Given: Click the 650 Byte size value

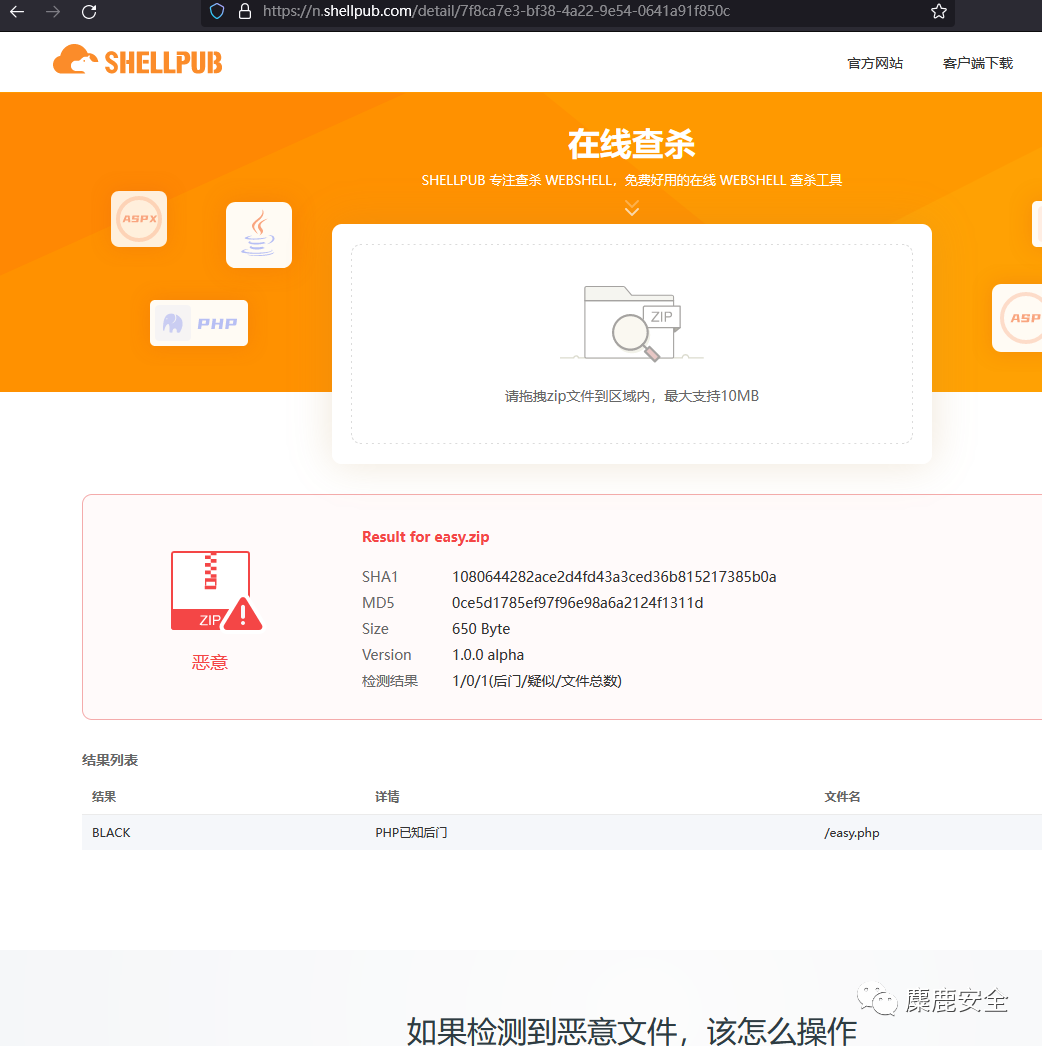Looking at the screenshot, I should pos(481,629).
